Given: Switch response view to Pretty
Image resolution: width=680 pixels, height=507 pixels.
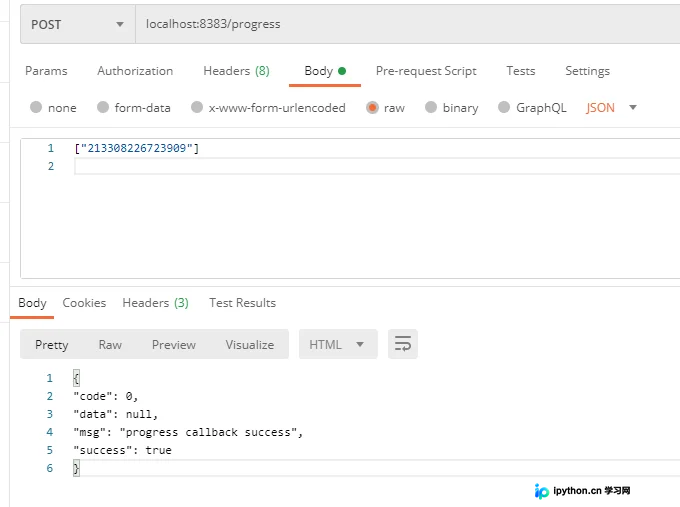Looking at the screenshot, I should point(52,345).
